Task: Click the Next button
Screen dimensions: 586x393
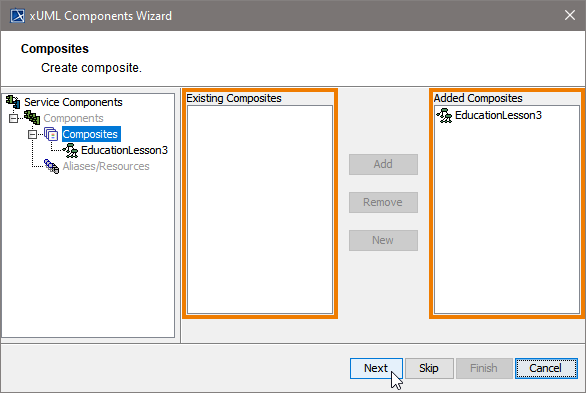Action: point(376,368)
